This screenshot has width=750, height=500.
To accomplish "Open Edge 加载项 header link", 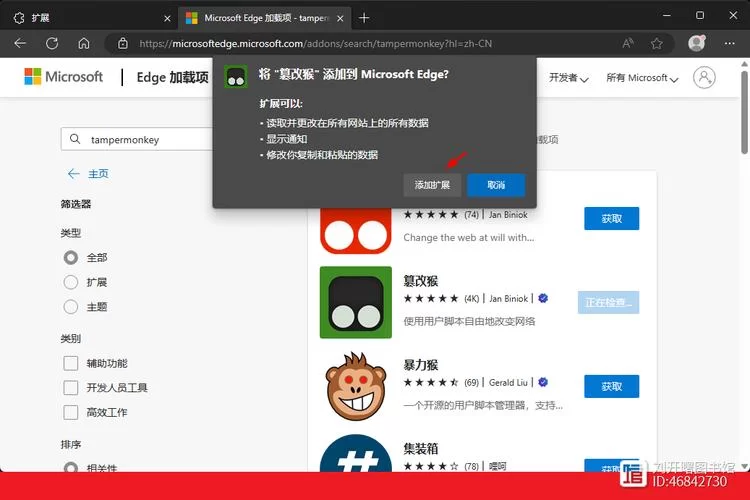I will [x=172, y=77].
